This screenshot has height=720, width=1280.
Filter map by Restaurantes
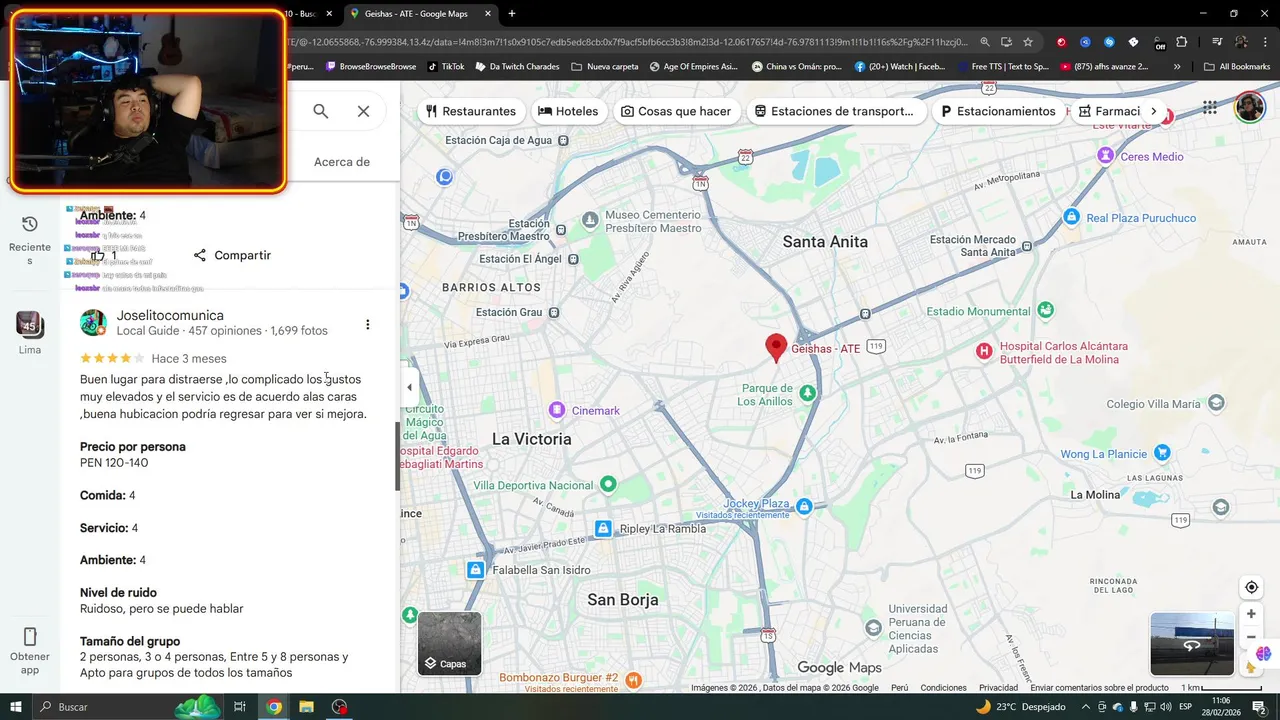(x=471, y=111)
